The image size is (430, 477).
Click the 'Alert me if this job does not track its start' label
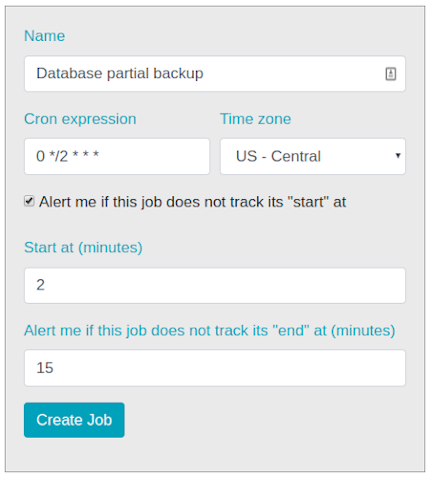pyautogui.click(x=192, y=202)
